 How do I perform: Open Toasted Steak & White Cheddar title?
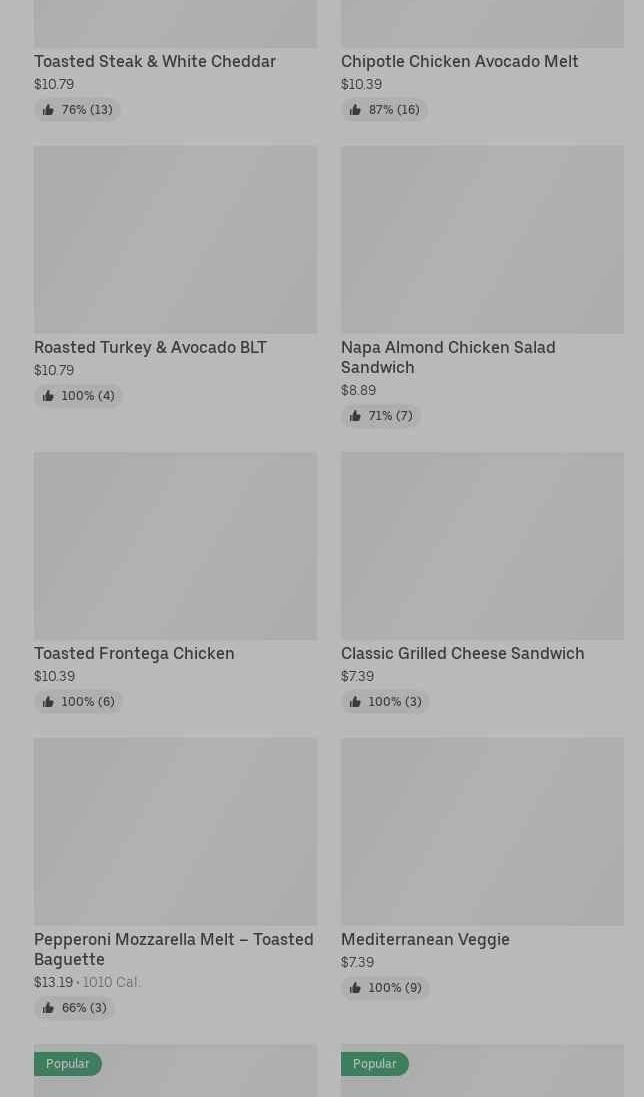pos(155,62)
